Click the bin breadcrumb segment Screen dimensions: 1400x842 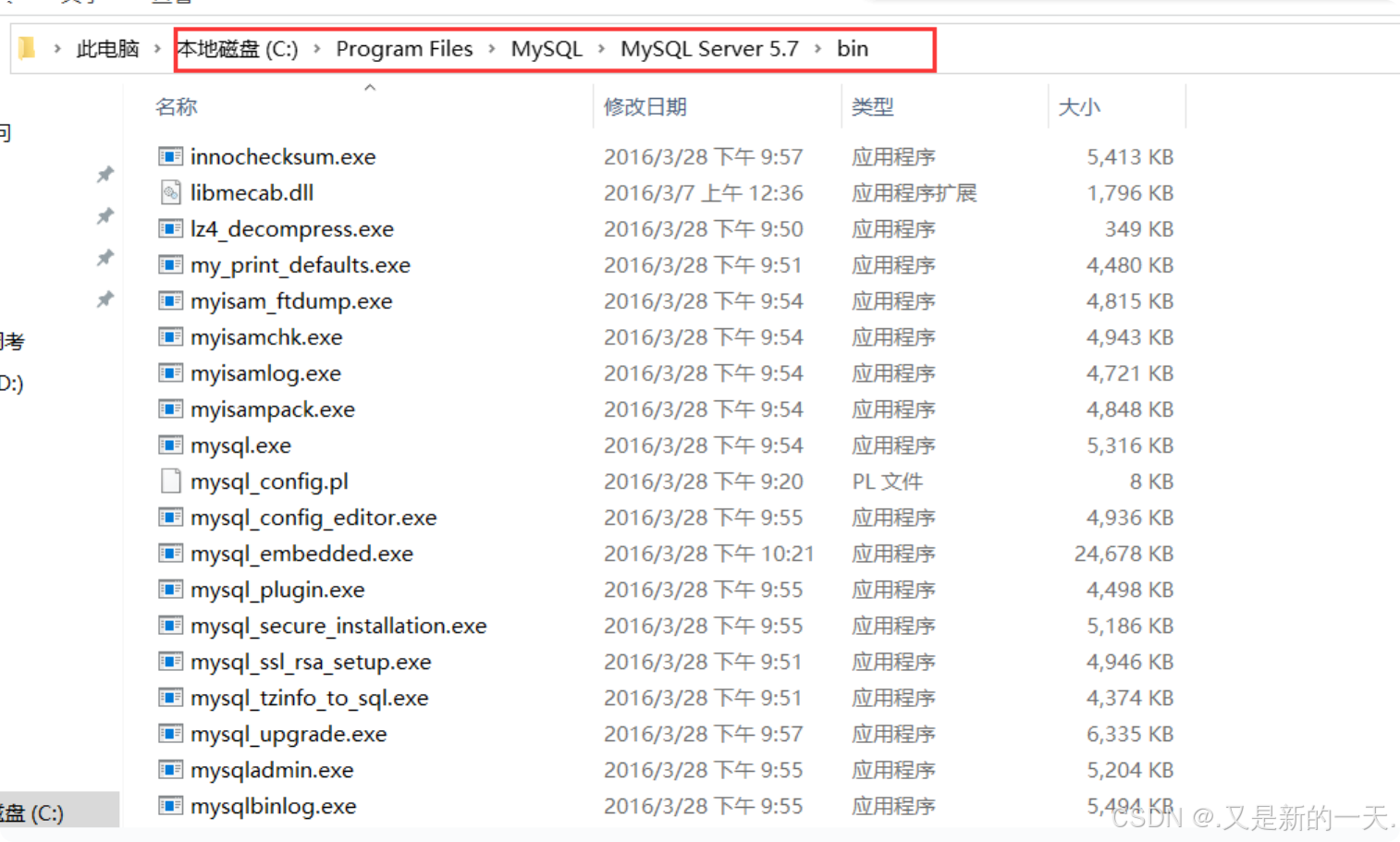point(853,48)
